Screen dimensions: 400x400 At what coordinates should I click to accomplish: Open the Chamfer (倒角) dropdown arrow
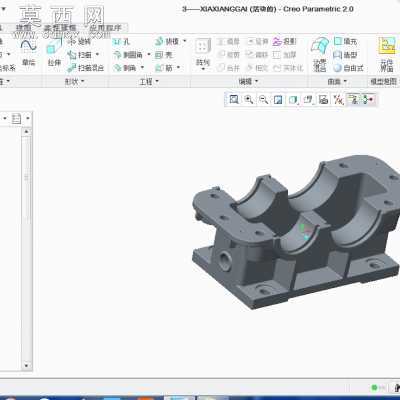coord(142,68)
